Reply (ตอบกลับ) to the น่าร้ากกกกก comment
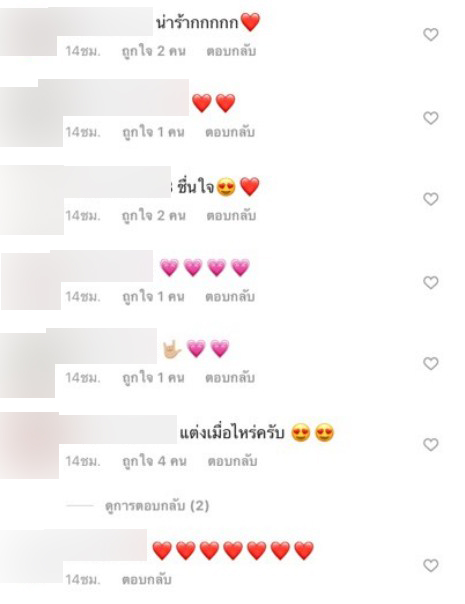This screenshot has height=604, width=465. pyautogui.click(x=231, y=51)
